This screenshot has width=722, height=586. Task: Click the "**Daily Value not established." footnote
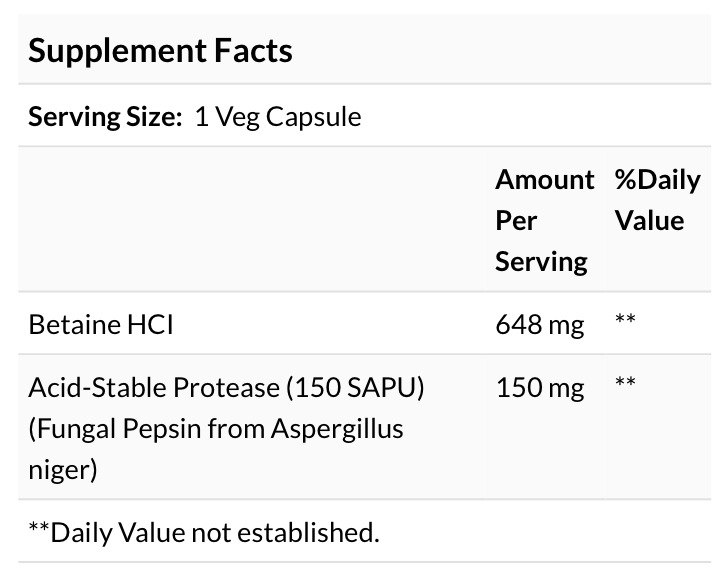click(204, 531)
